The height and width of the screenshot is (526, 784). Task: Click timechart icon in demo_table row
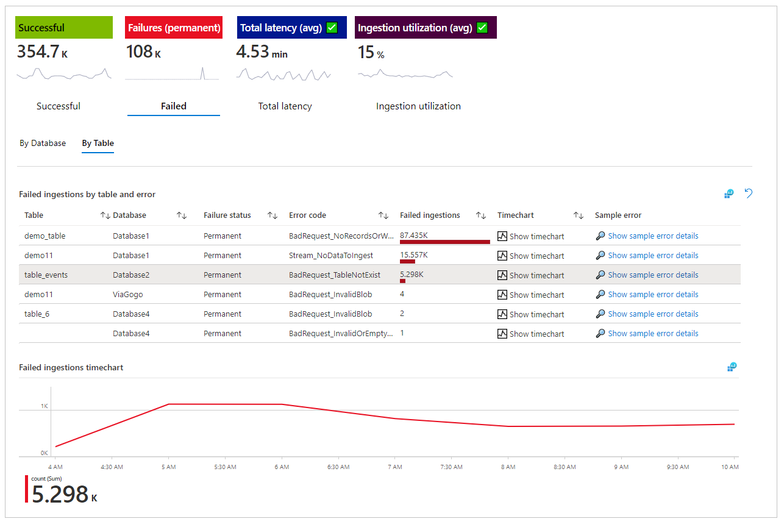502,236
